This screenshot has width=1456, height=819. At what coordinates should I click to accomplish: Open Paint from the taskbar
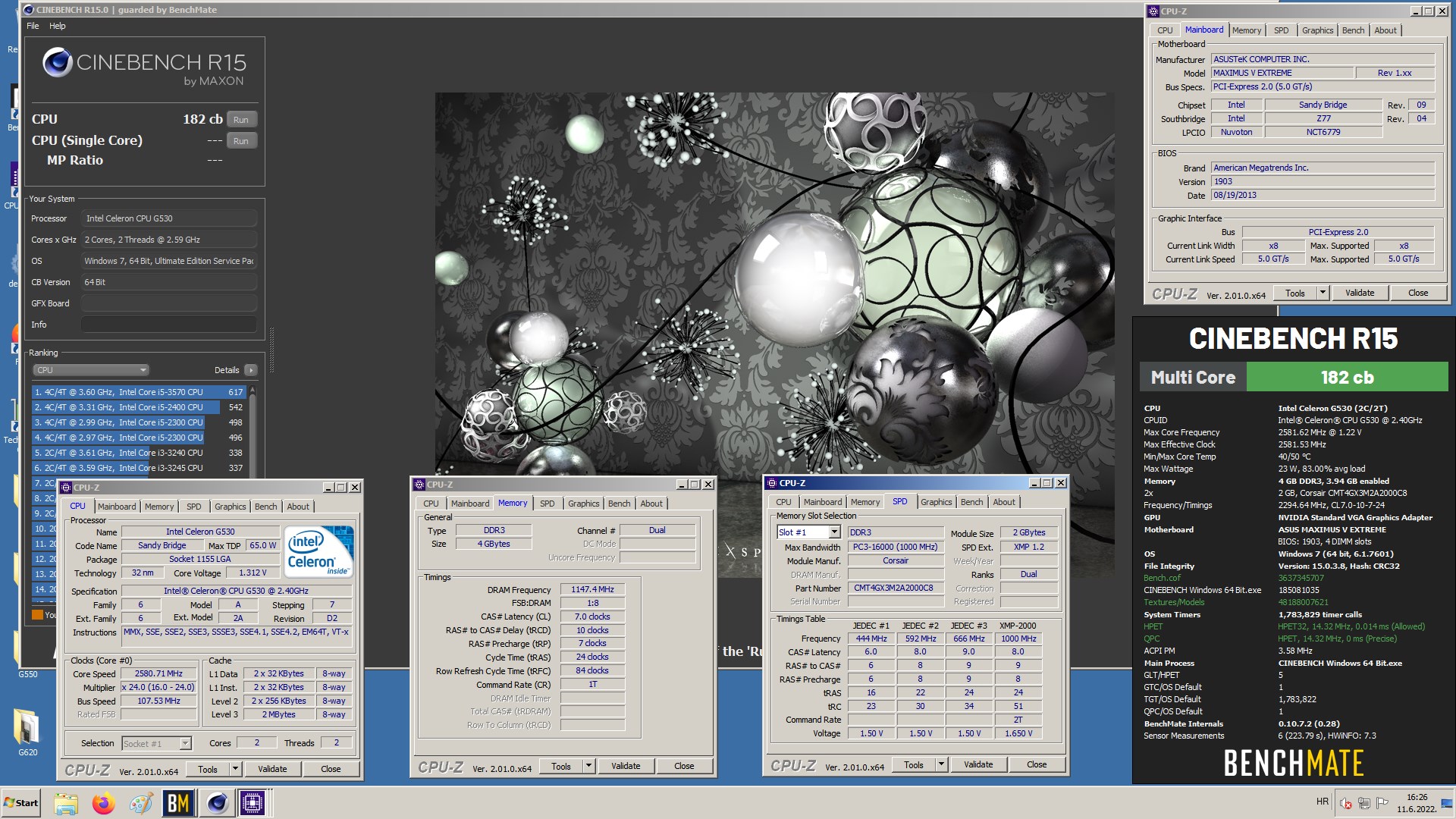click(x=140, y=803)
